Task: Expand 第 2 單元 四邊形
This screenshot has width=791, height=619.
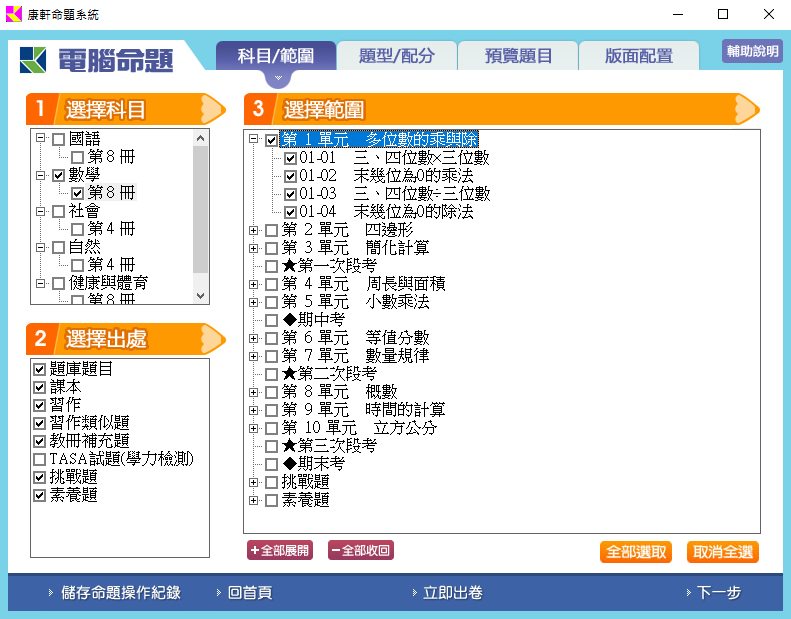Action: tap(254, 230)
